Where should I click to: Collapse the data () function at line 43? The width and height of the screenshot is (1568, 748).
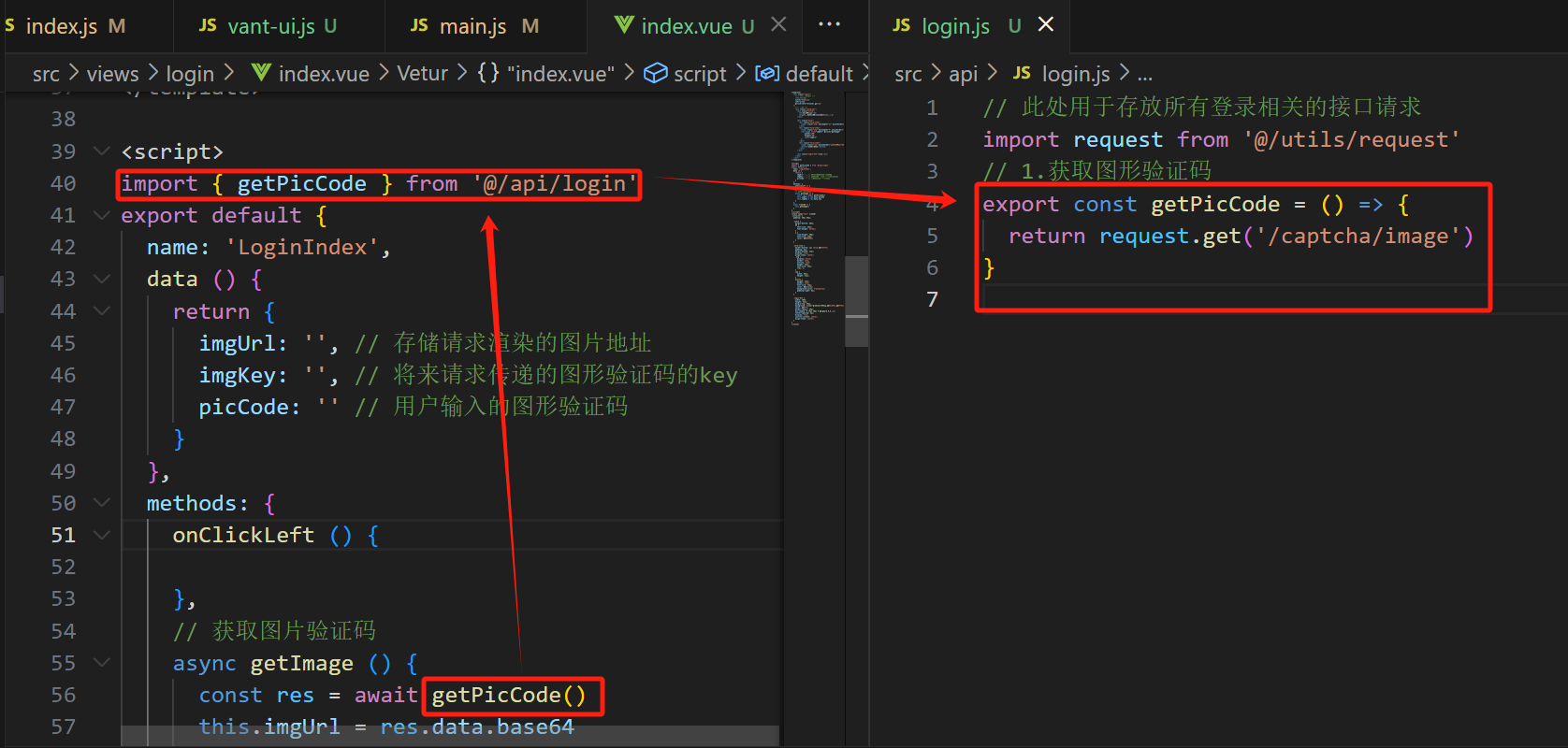click(102, 279)
